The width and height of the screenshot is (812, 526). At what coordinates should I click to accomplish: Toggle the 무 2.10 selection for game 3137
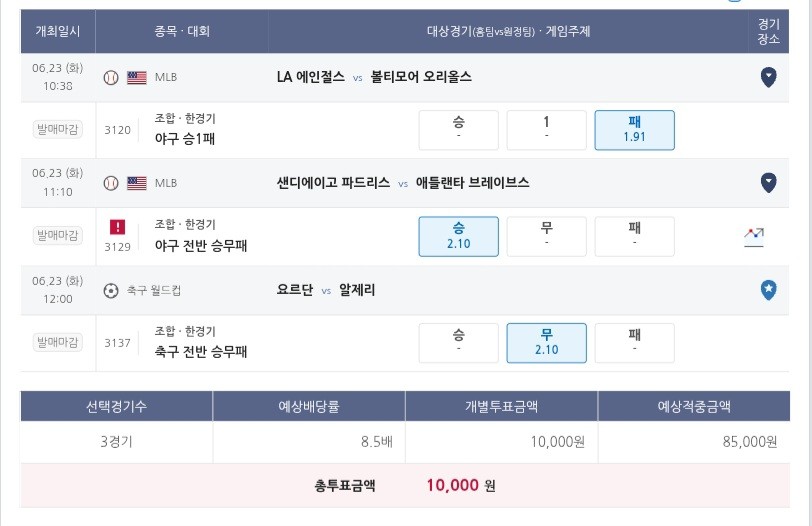pos(546,343)
